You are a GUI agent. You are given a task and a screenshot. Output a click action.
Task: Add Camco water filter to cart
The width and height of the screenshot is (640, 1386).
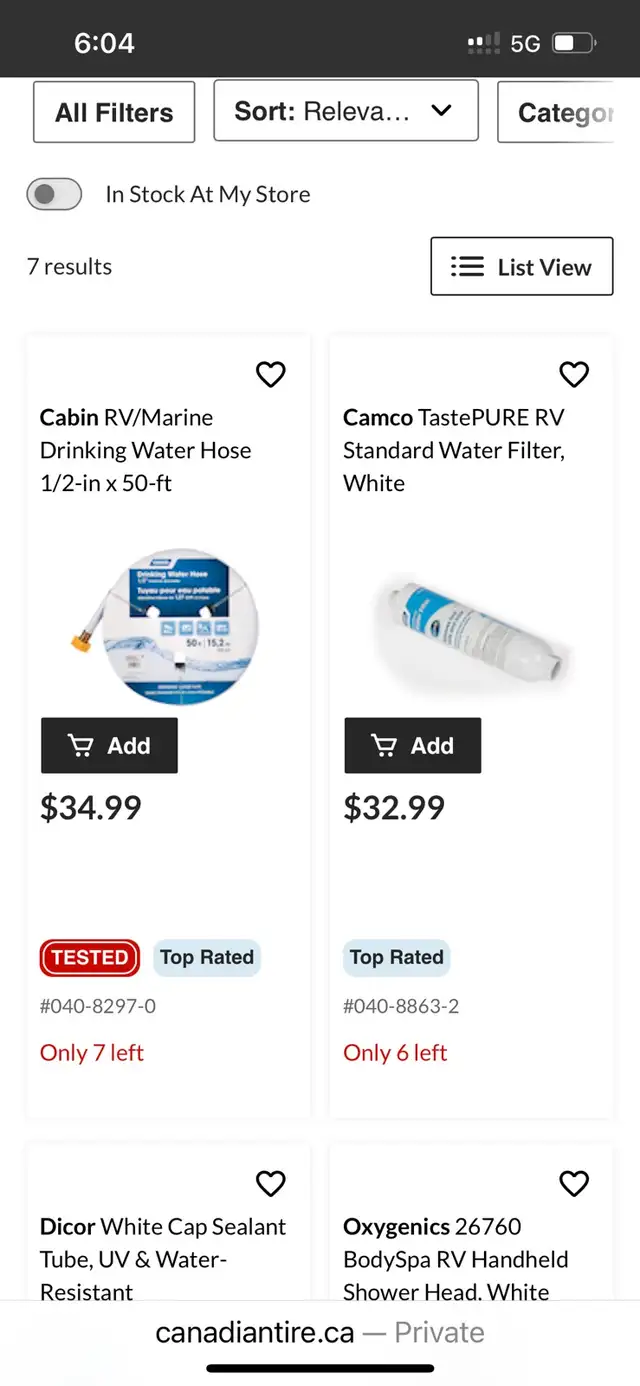(413, 746)
